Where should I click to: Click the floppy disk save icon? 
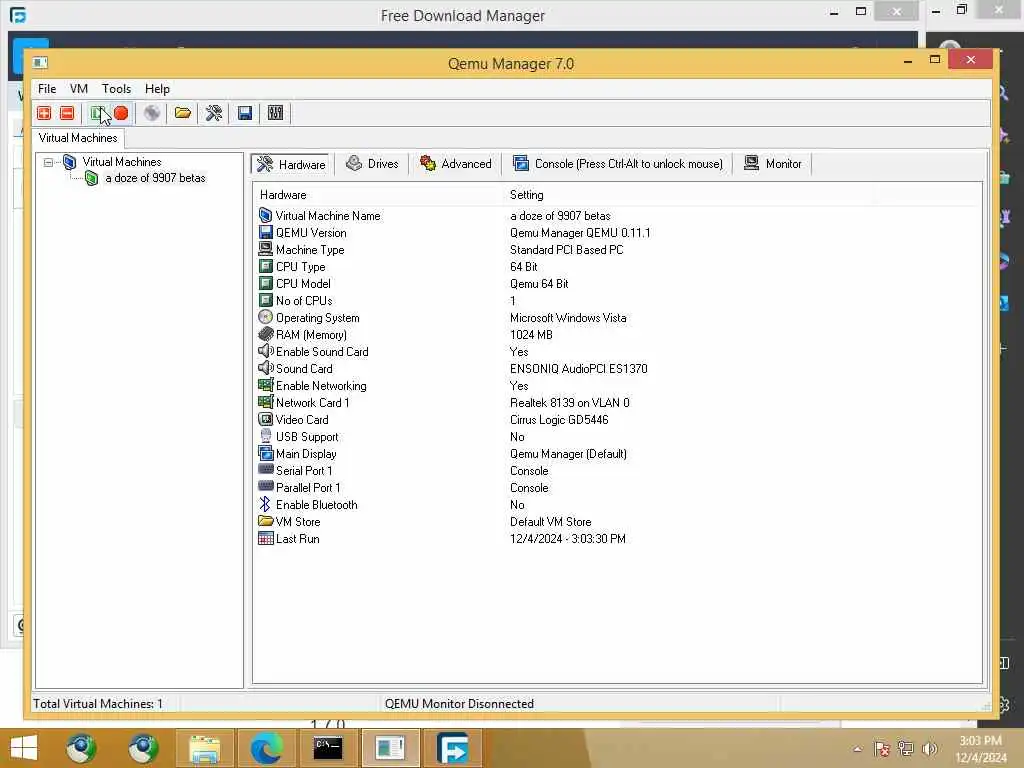coord(245,113)
